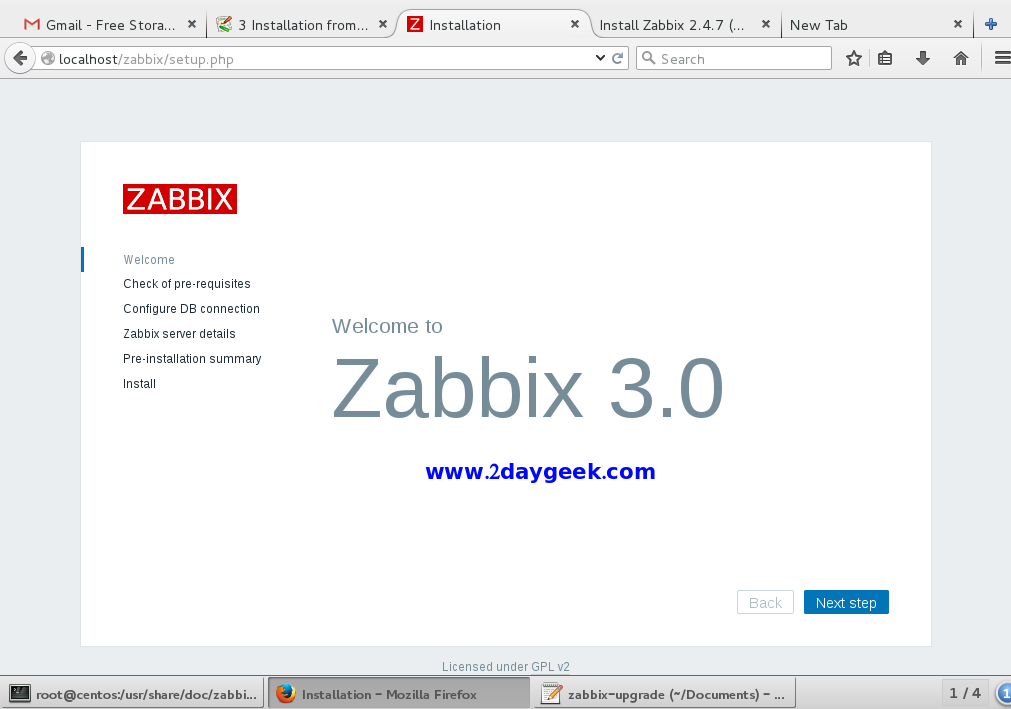Close the Installation tab
This screenshot has width=1011, height=709.
coord(574,24)
